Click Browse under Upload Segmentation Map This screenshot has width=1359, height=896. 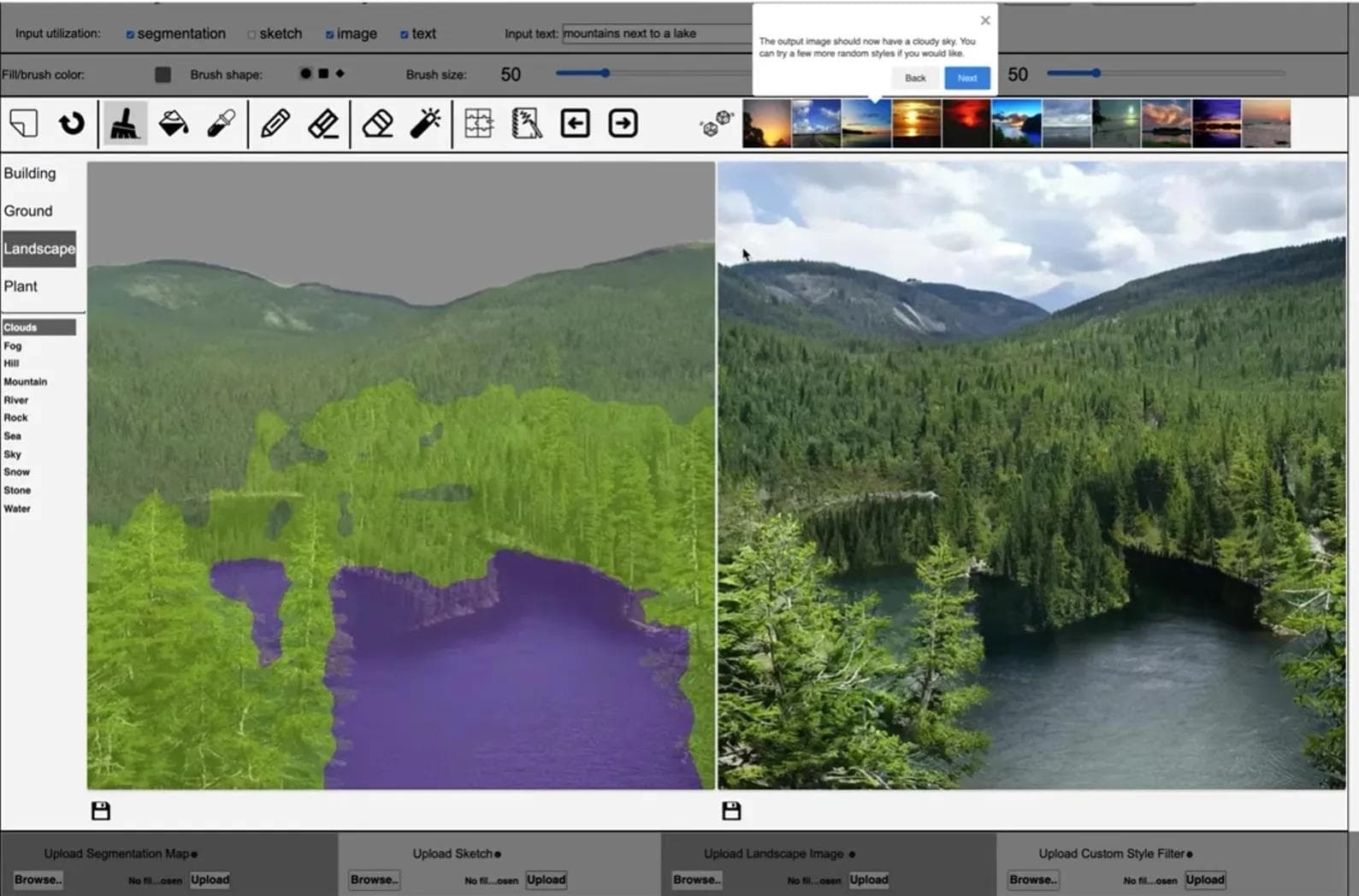point(38,879)
